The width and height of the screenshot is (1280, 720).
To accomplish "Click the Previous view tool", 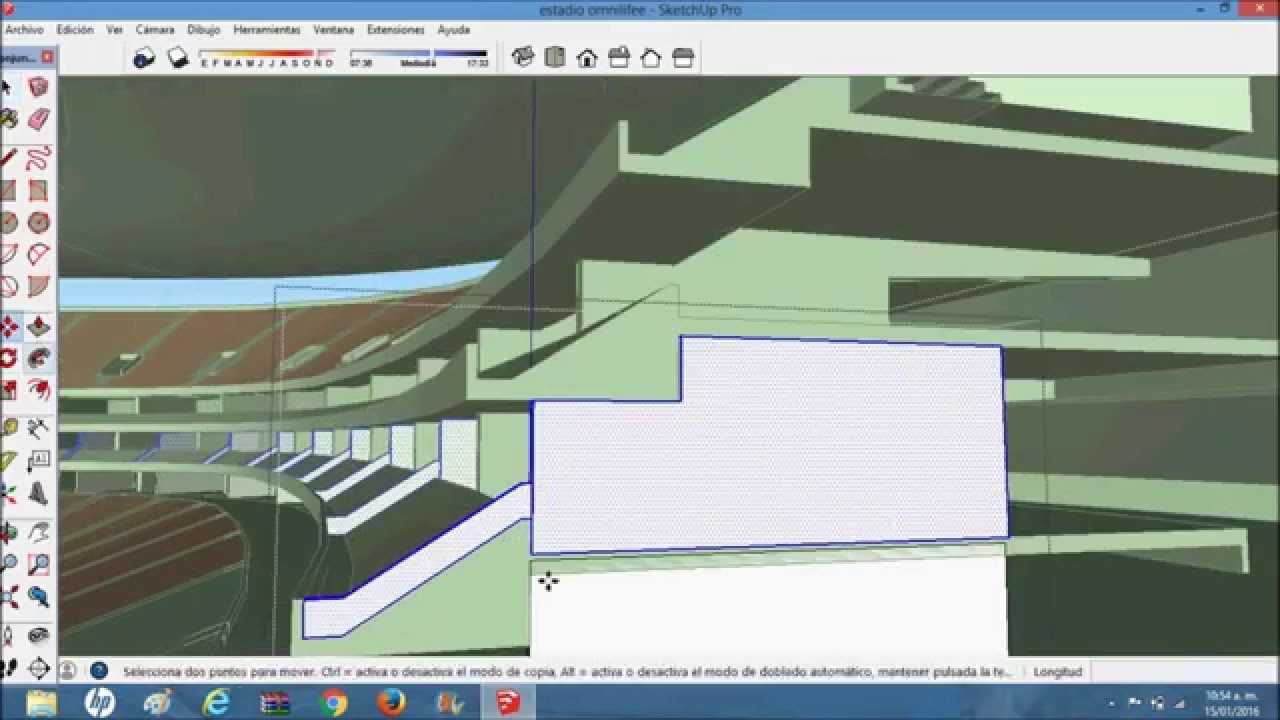I will pyautogui.click(x=39, y=597).
